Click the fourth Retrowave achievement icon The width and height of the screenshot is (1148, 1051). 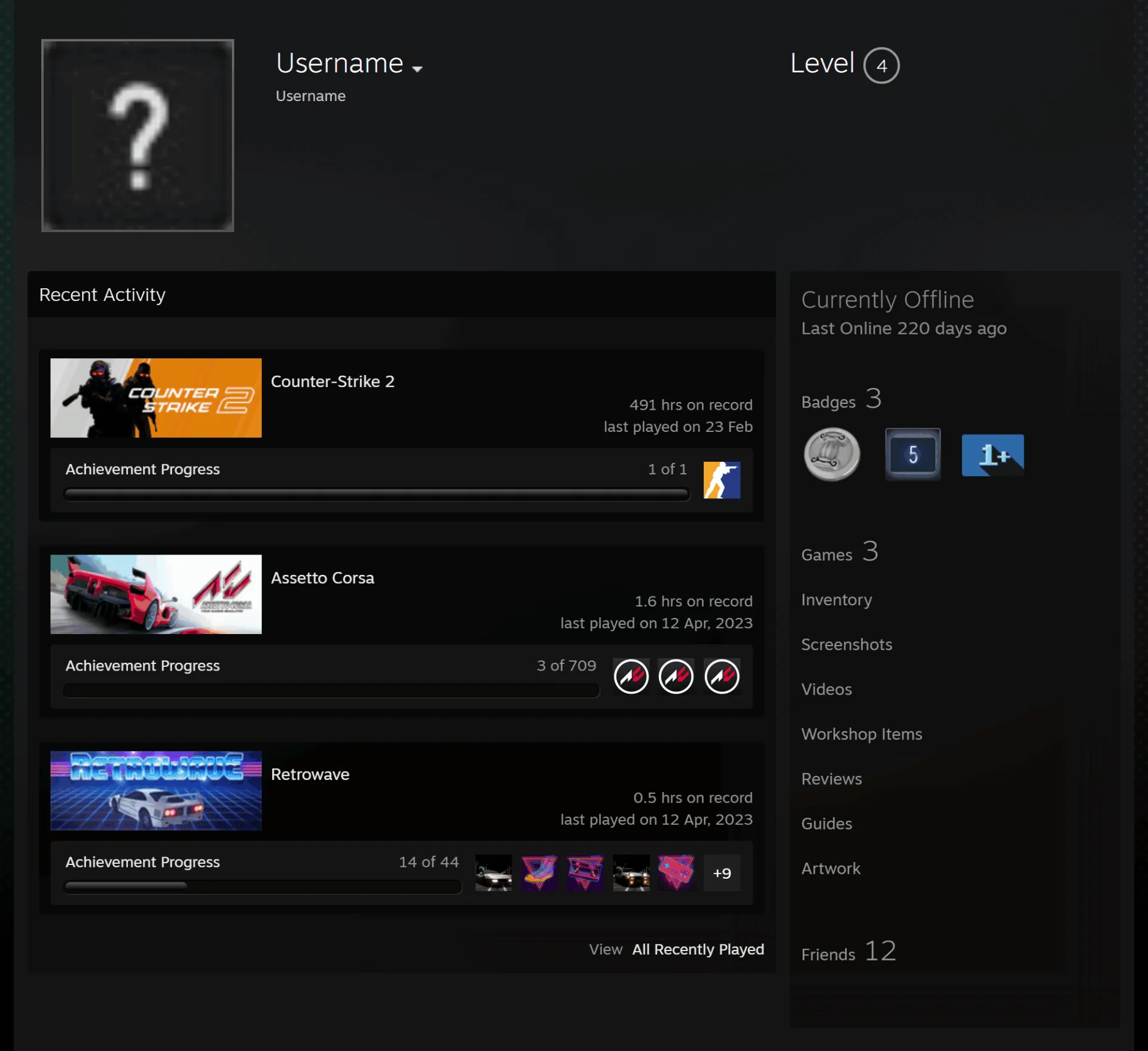coord(631,873)
